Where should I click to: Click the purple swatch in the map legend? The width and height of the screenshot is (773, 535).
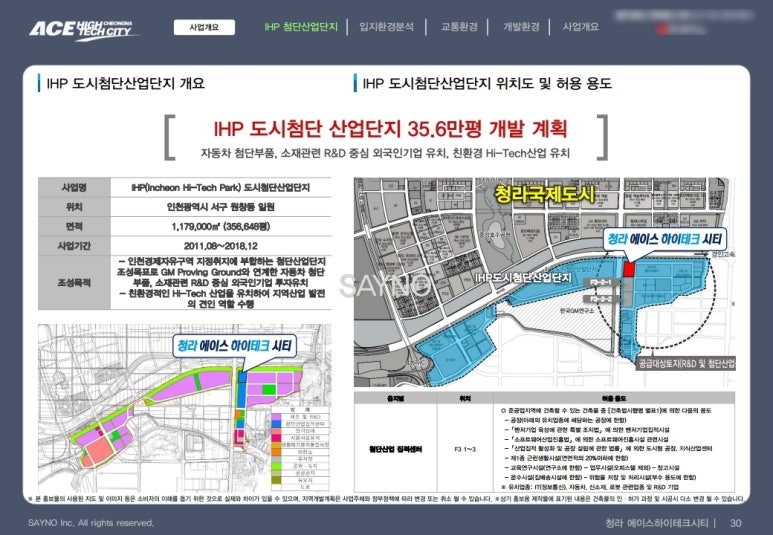point(277,417)
